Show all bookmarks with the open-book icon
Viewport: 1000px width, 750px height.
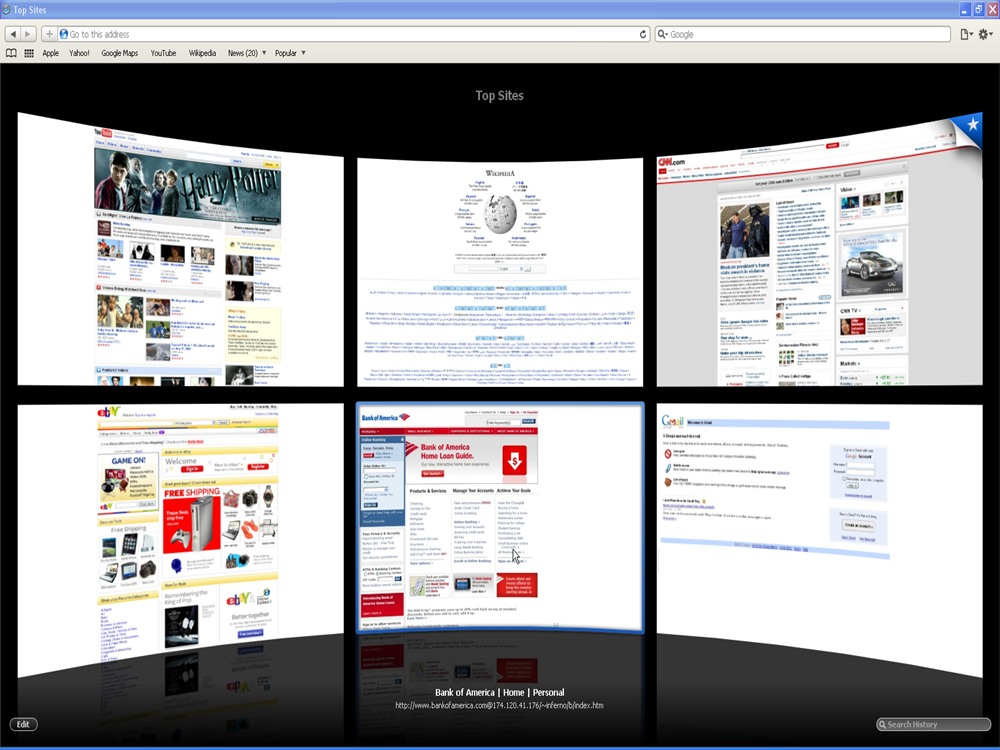(11, 53)
